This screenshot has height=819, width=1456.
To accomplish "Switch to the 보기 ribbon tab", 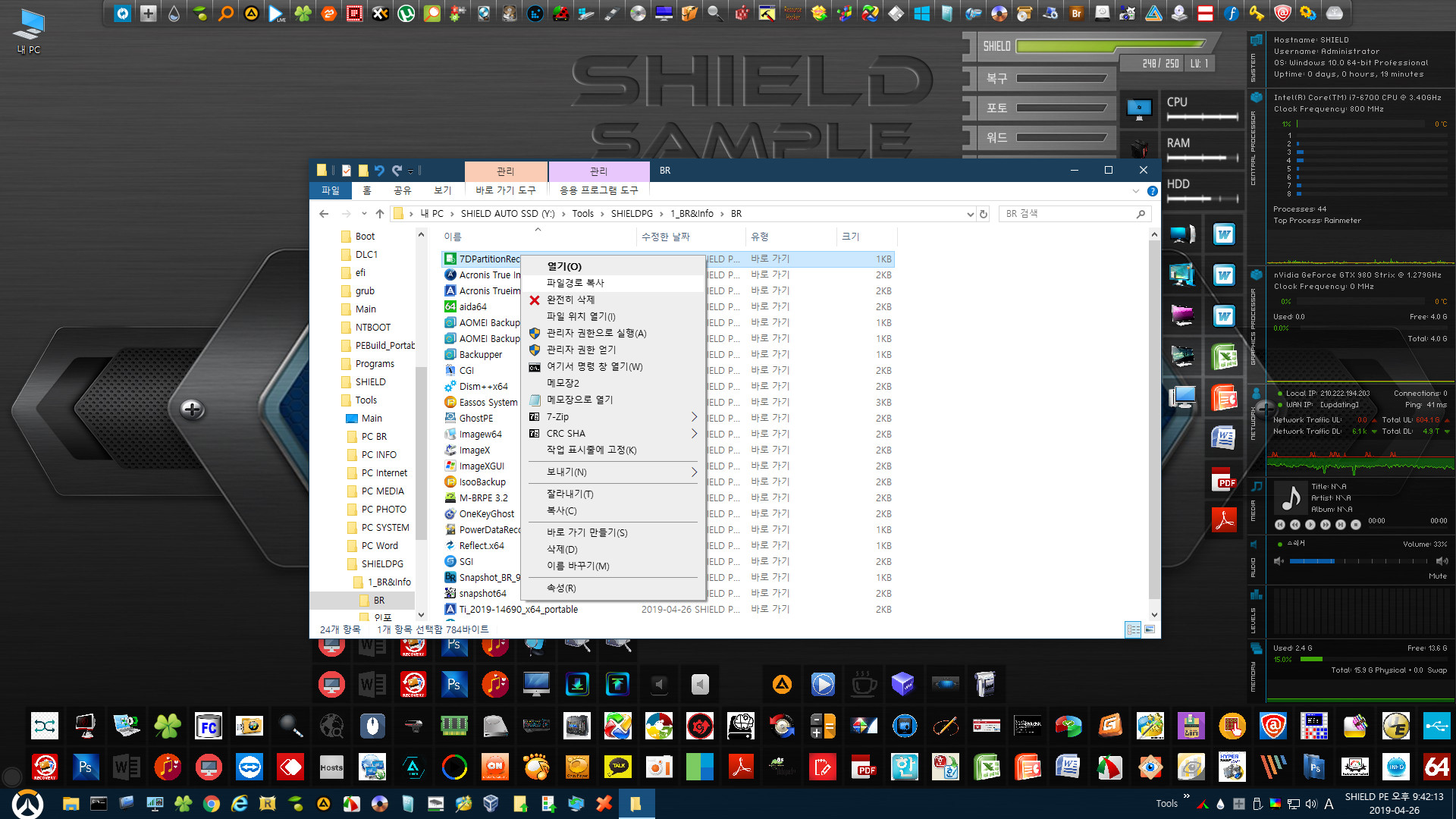I will click(x=442, y=191).
